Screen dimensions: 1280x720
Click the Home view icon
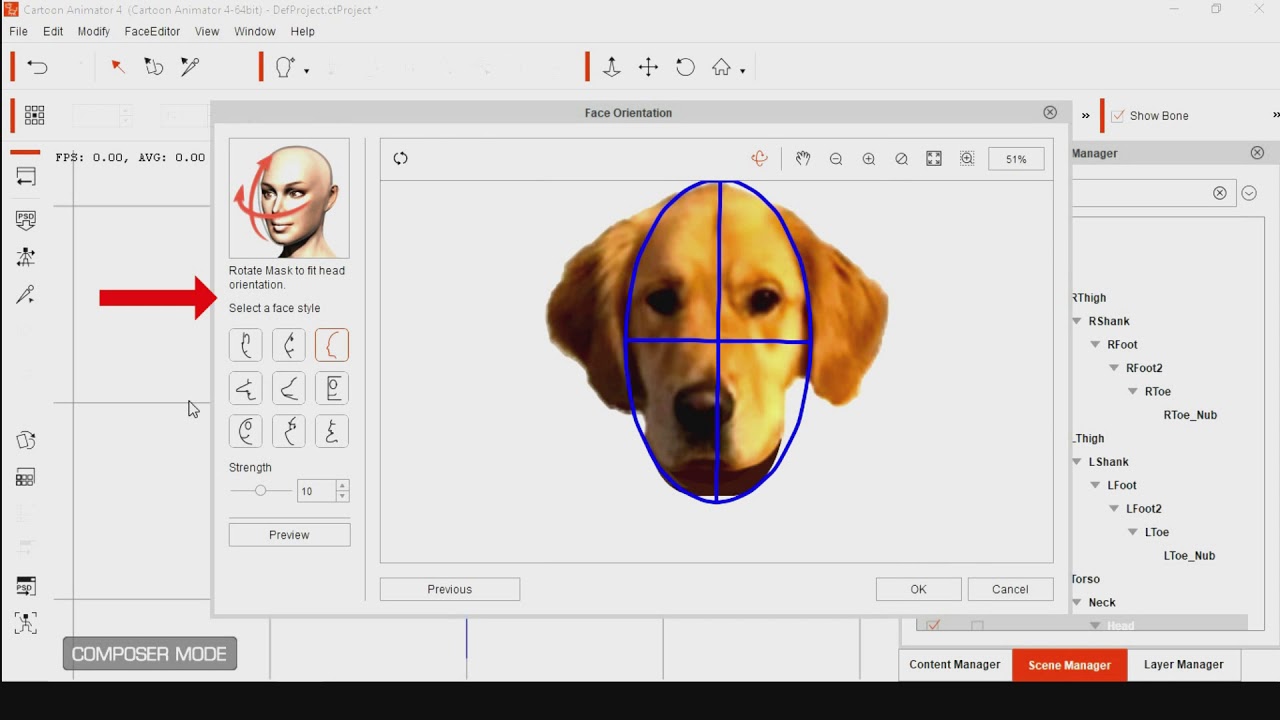pyautogui.click(x=721, y=67)
